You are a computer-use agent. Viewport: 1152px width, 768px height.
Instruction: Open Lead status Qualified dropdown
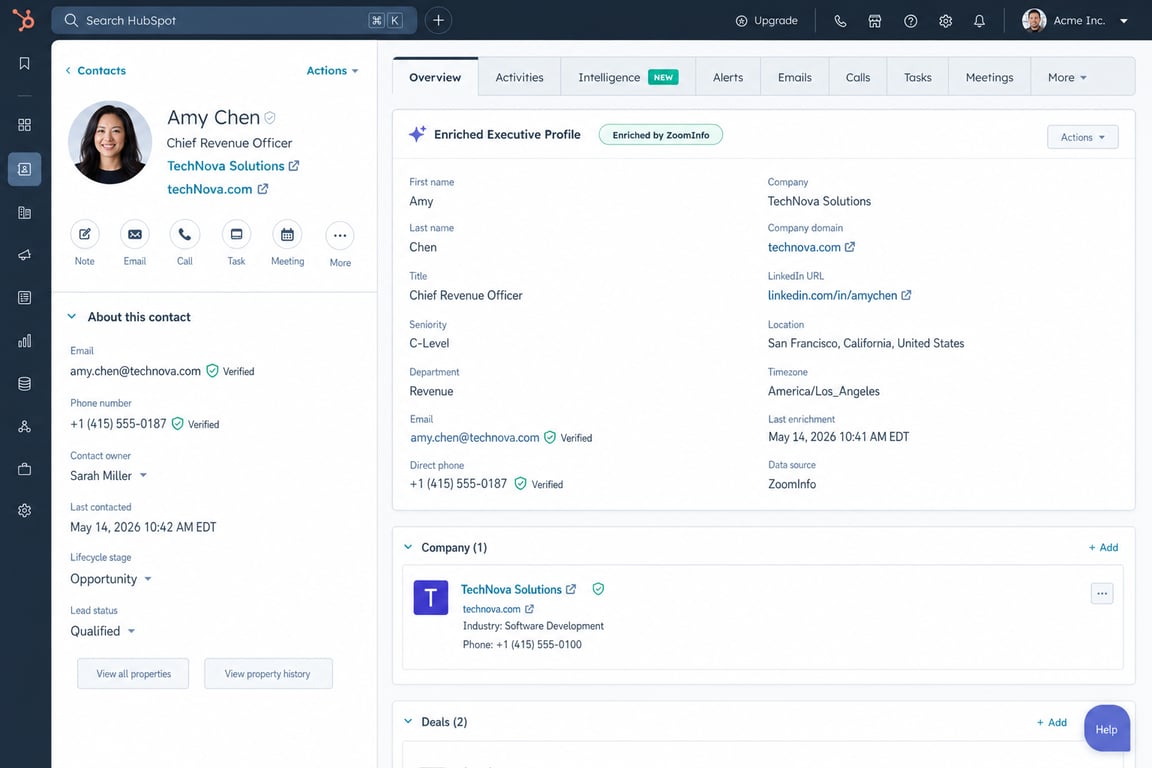click(x=102, y=631)
